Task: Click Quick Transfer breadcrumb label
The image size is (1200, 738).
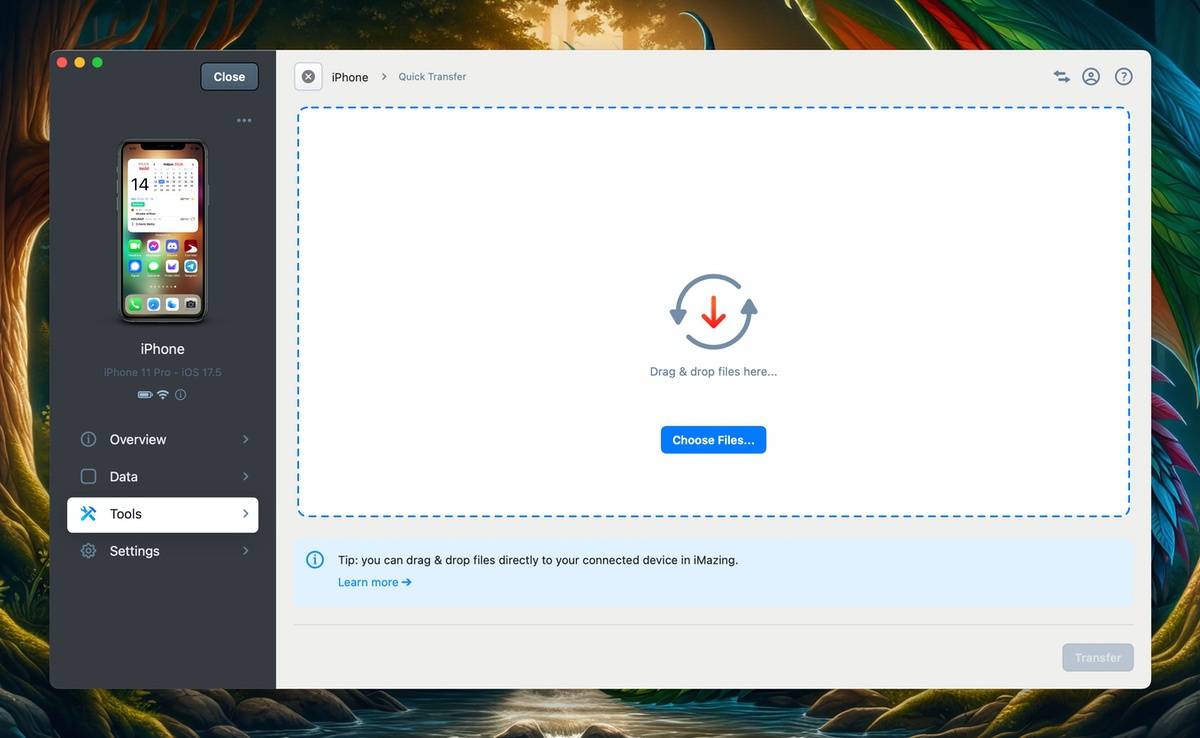Action: pos(432,77)
